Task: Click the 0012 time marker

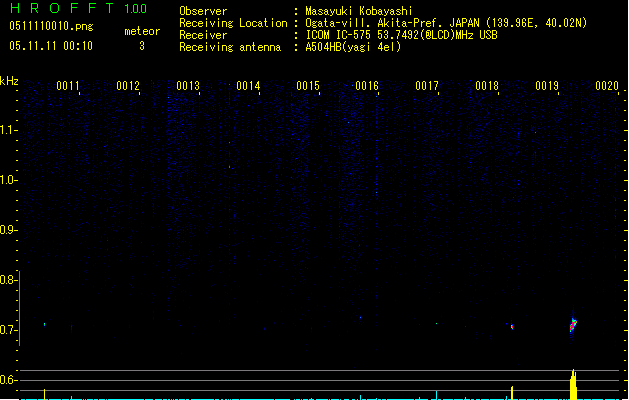Action: pyautogui.click(x=128, y=86)
